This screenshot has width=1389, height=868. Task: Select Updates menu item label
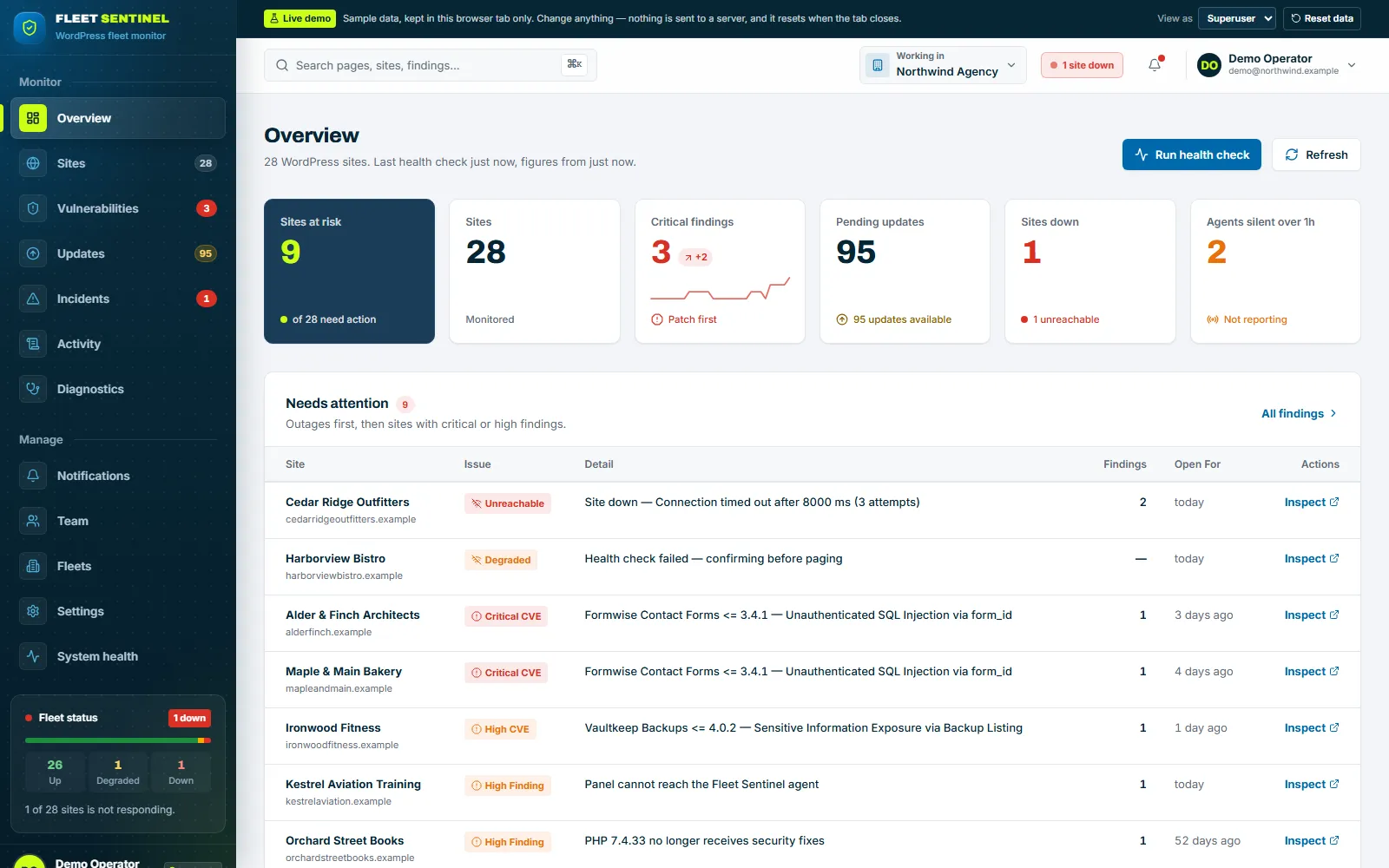tap(81, 253)
